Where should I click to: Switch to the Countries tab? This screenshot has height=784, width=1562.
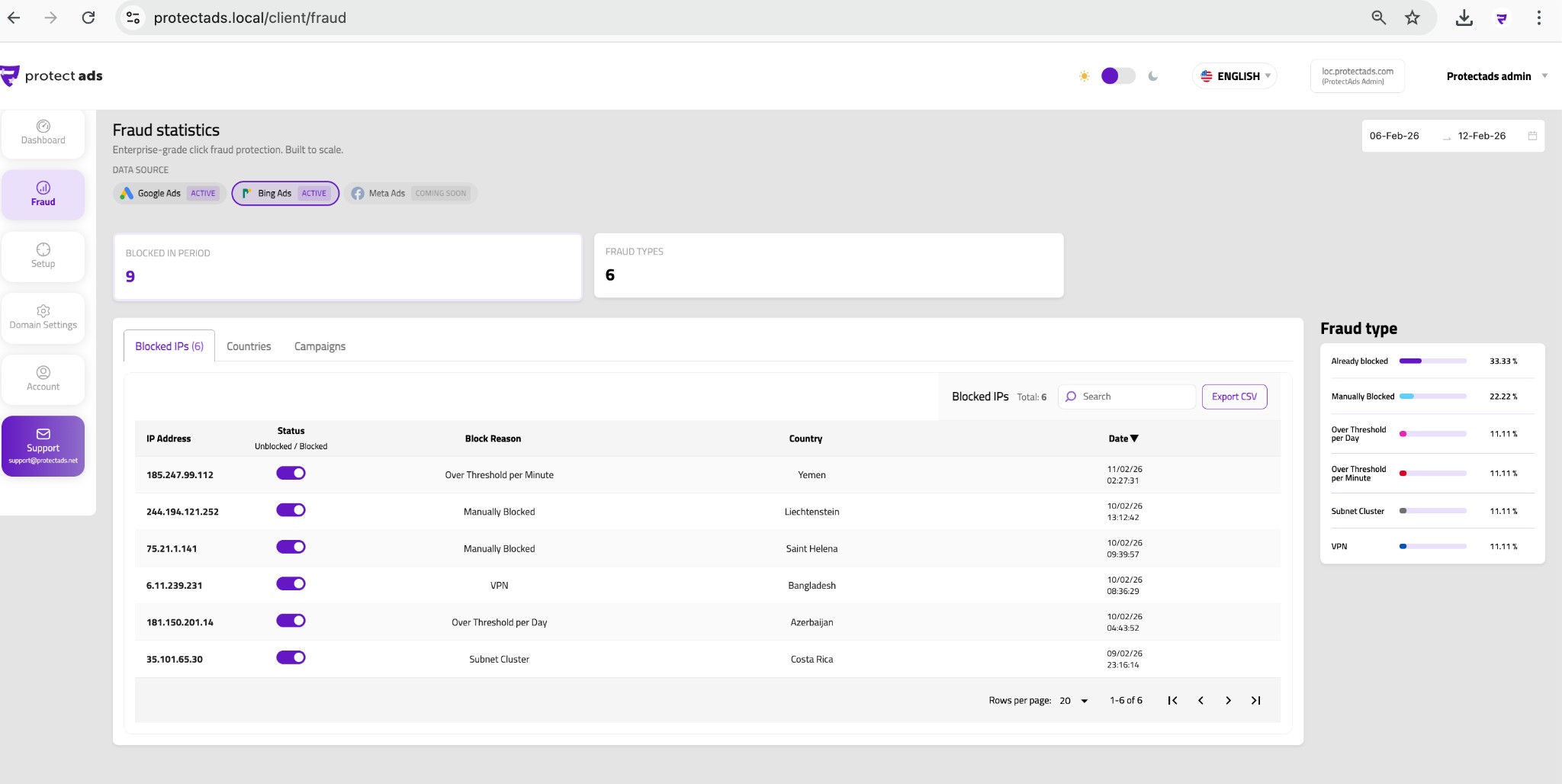pos(249,346)
